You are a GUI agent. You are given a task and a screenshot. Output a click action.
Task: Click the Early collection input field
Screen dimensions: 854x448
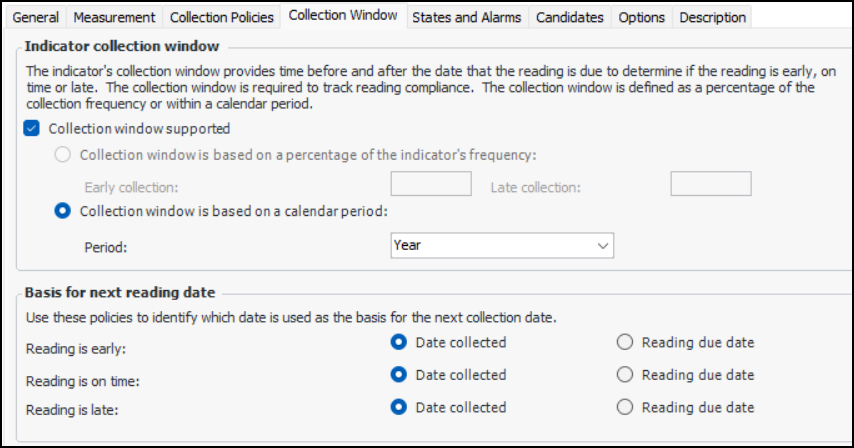point(430,184)
